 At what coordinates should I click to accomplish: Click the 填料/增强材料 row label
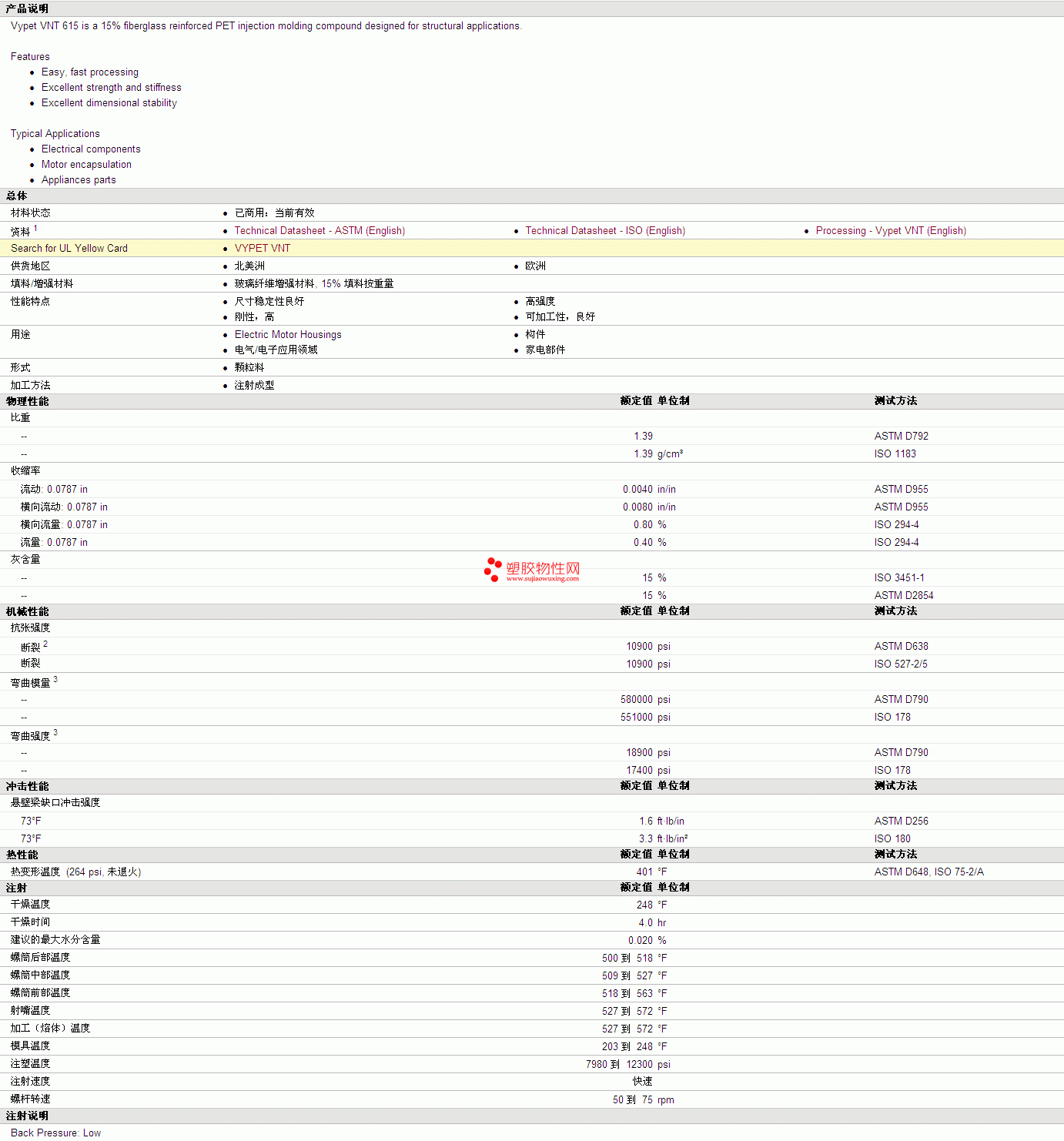(42, 283)
